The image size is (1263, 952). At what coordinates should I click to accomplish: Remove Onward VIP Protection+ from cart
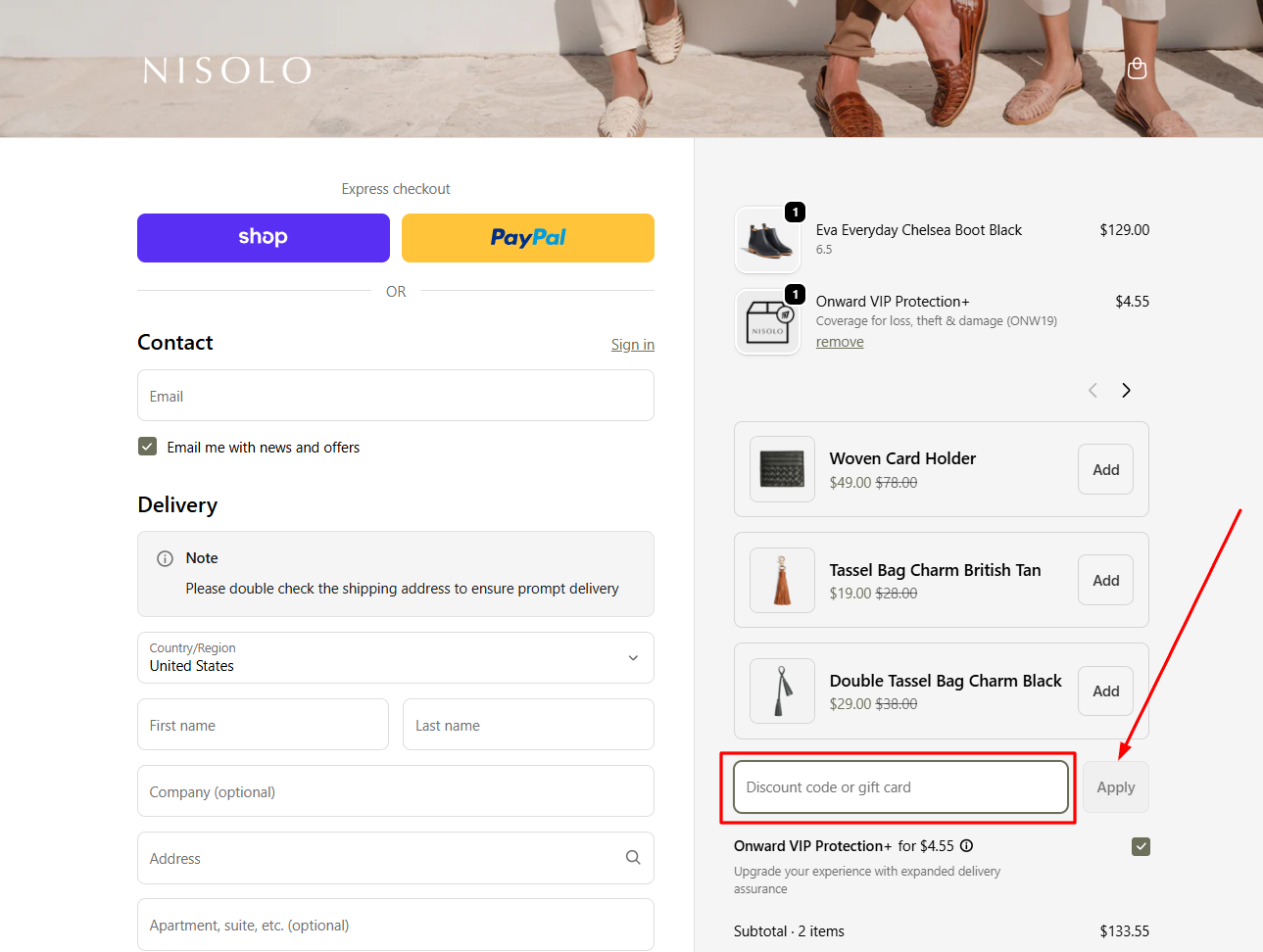click(839, 341)
